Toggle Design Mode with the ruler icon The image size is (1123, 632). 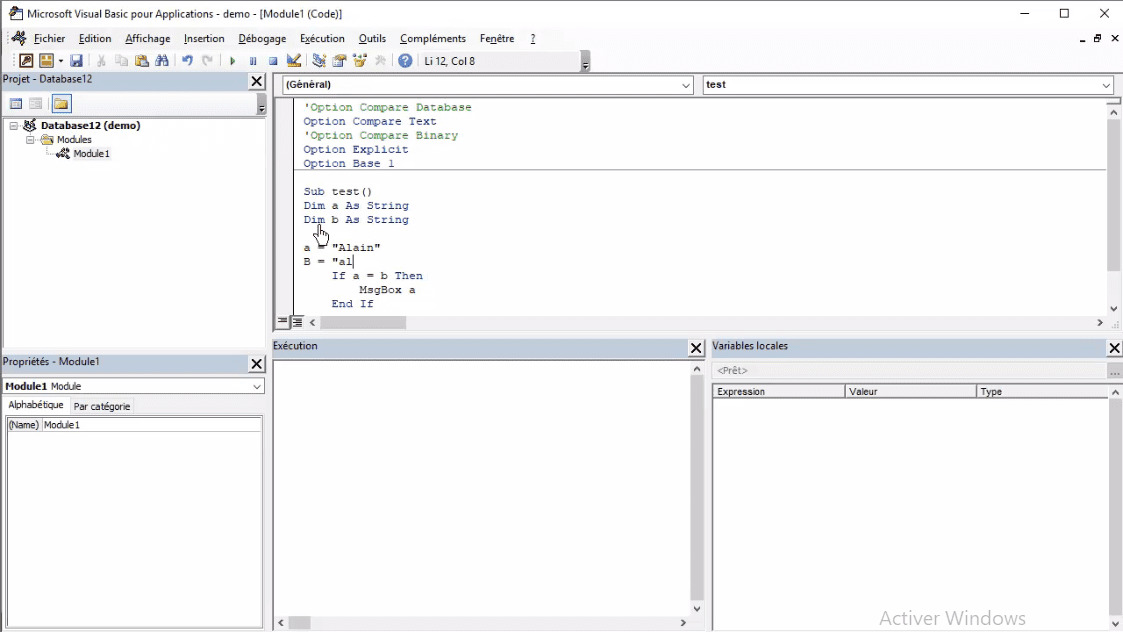(294, 61)
